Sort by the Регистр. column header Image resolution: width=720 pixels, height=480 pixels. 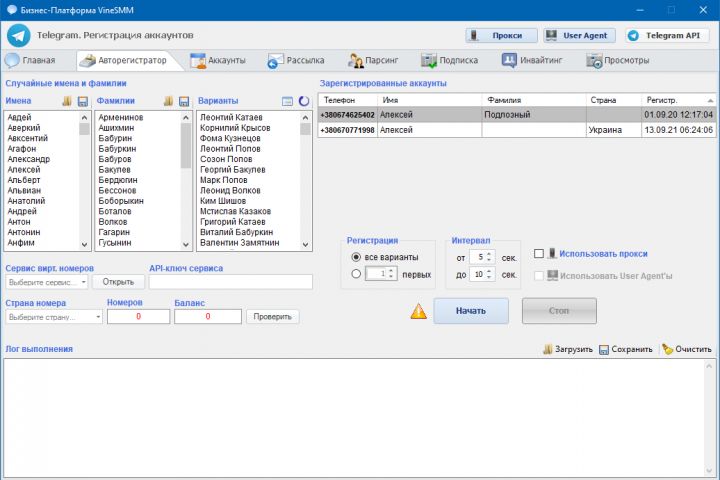pyautogui.click(x=678, y=100)
